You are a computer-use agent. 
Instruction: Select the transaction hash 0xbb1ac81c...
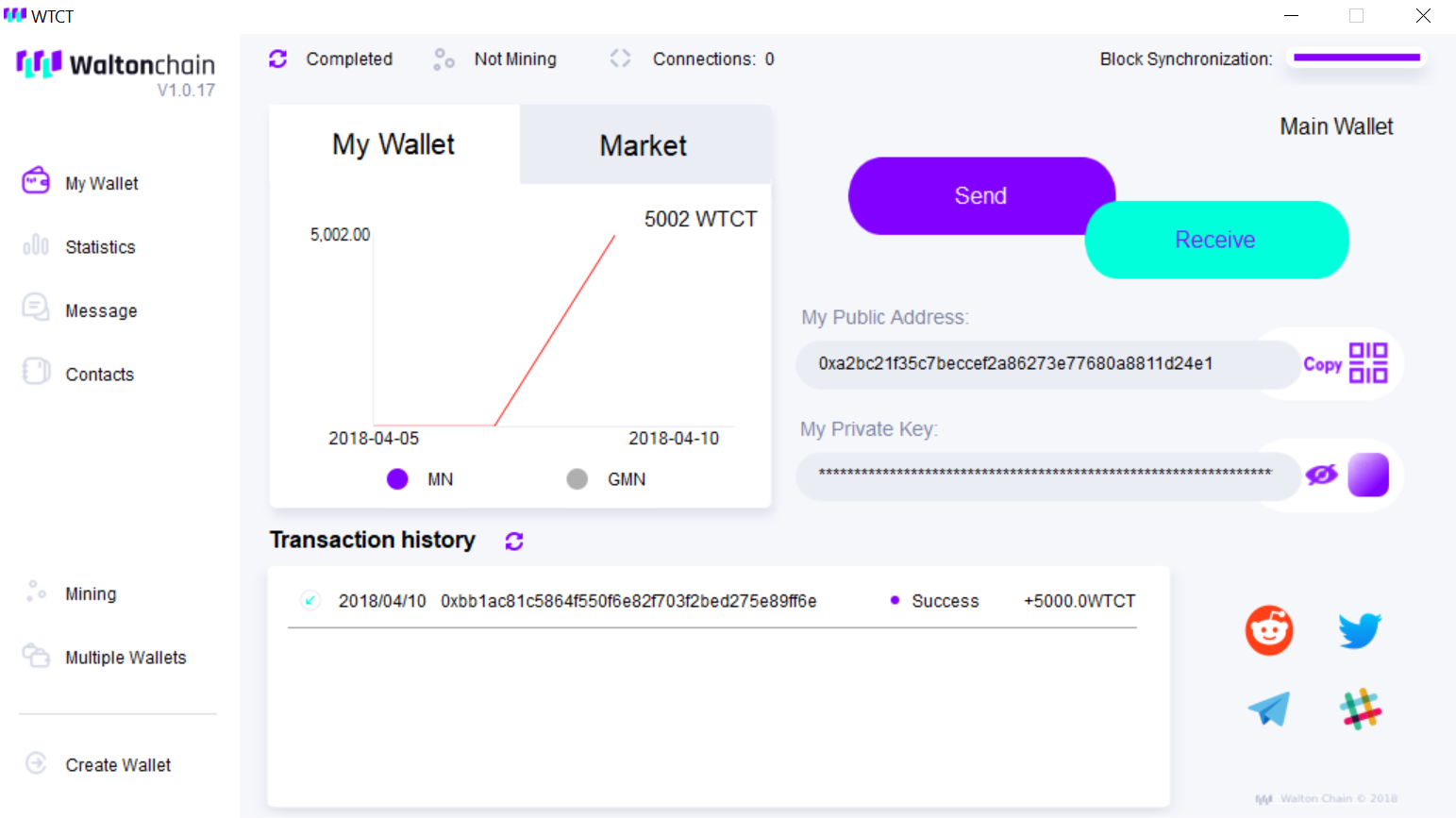pos(628,601)
